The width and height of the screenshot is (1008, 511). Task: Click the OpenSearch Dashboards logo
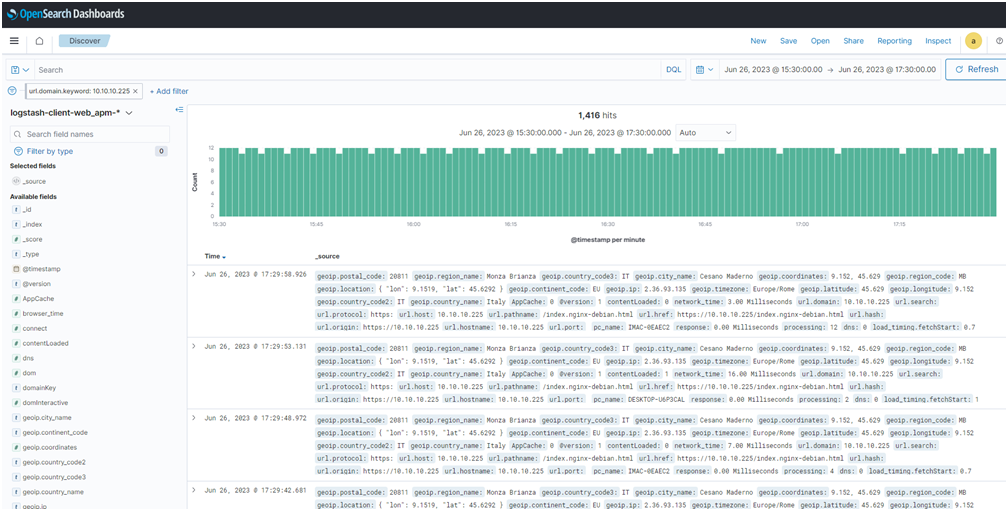pos(66,13)
